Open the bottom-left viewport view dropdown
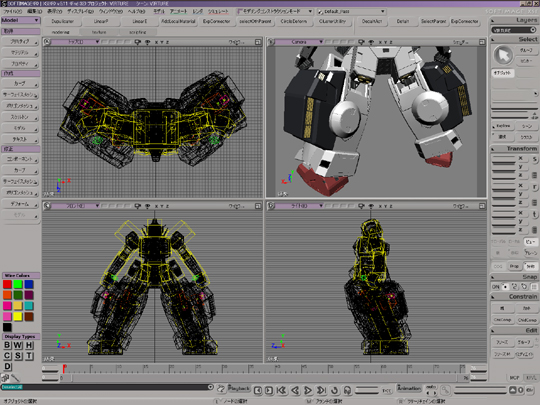This screenshot has height=405, width=540. 75,206
